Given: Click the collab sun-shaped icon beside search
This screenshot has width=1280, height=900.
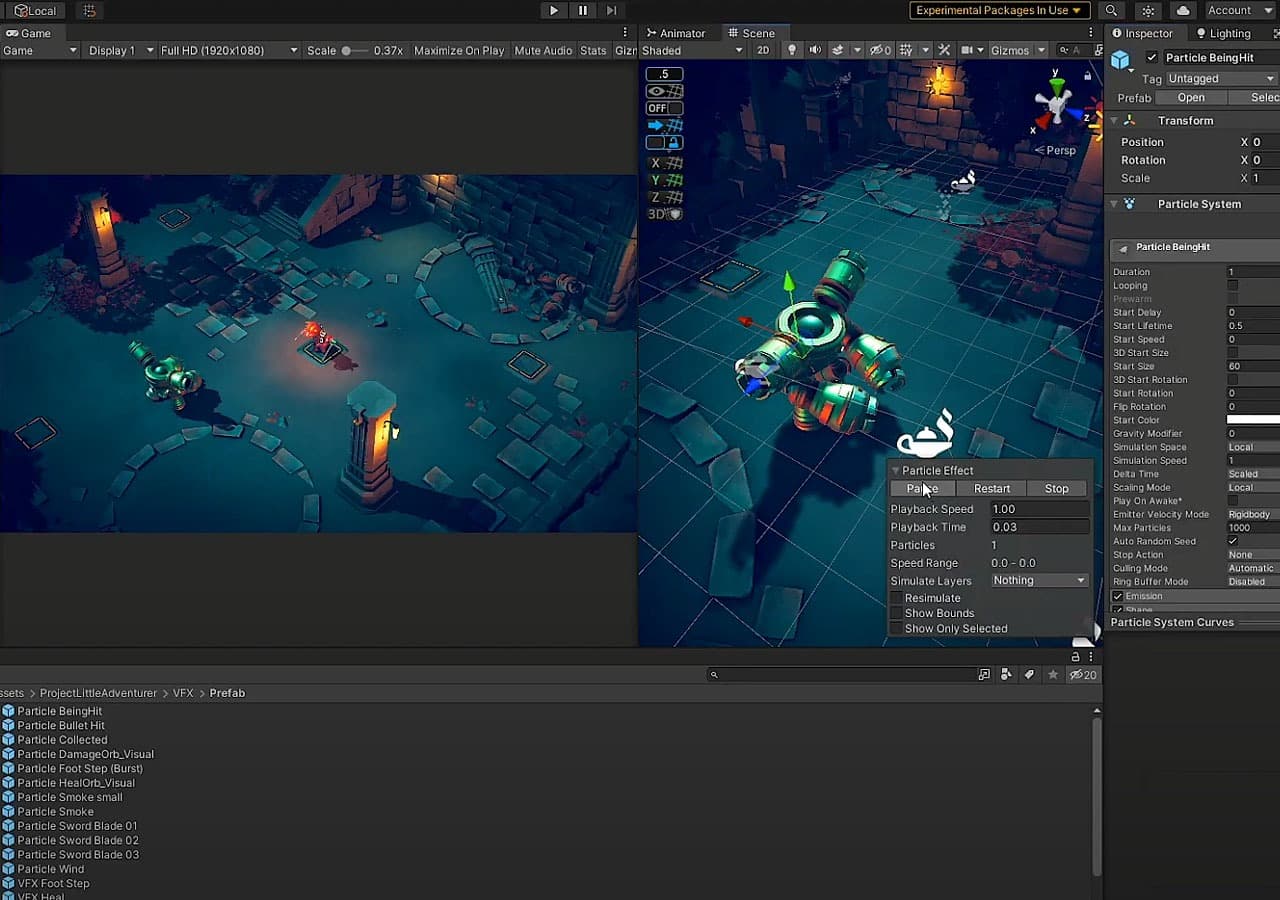Looking at the screenshot, I should (1148, 10).
